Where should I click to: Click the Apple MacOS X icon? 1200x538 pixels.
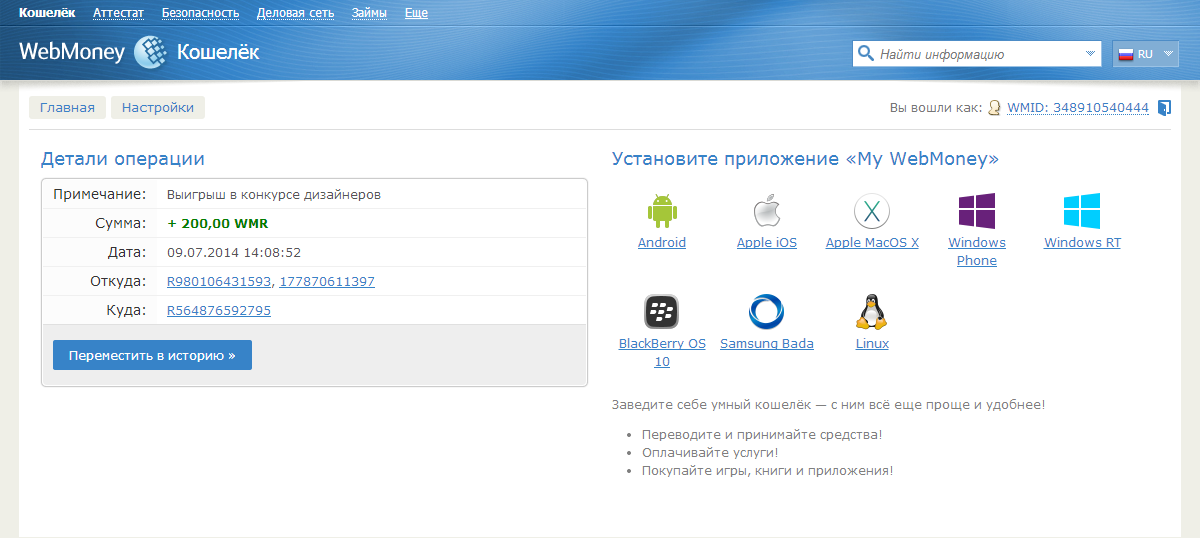click(872, 212)
